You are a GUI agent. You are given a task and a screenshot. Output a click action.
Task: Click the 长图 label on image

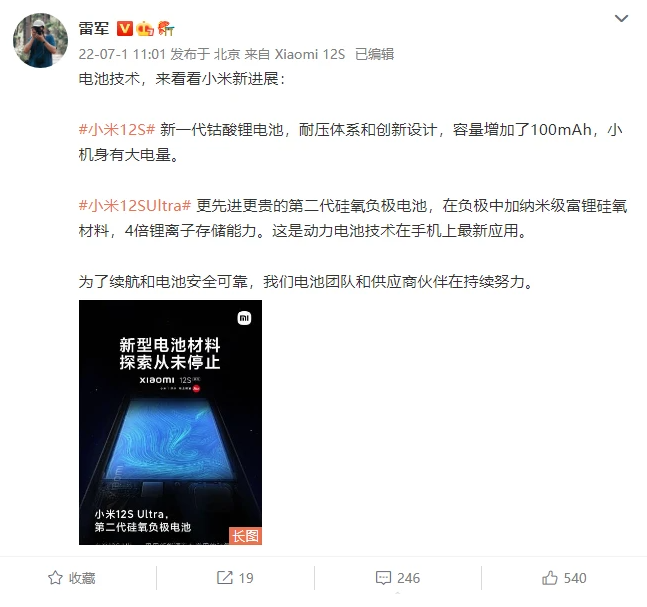245,536
